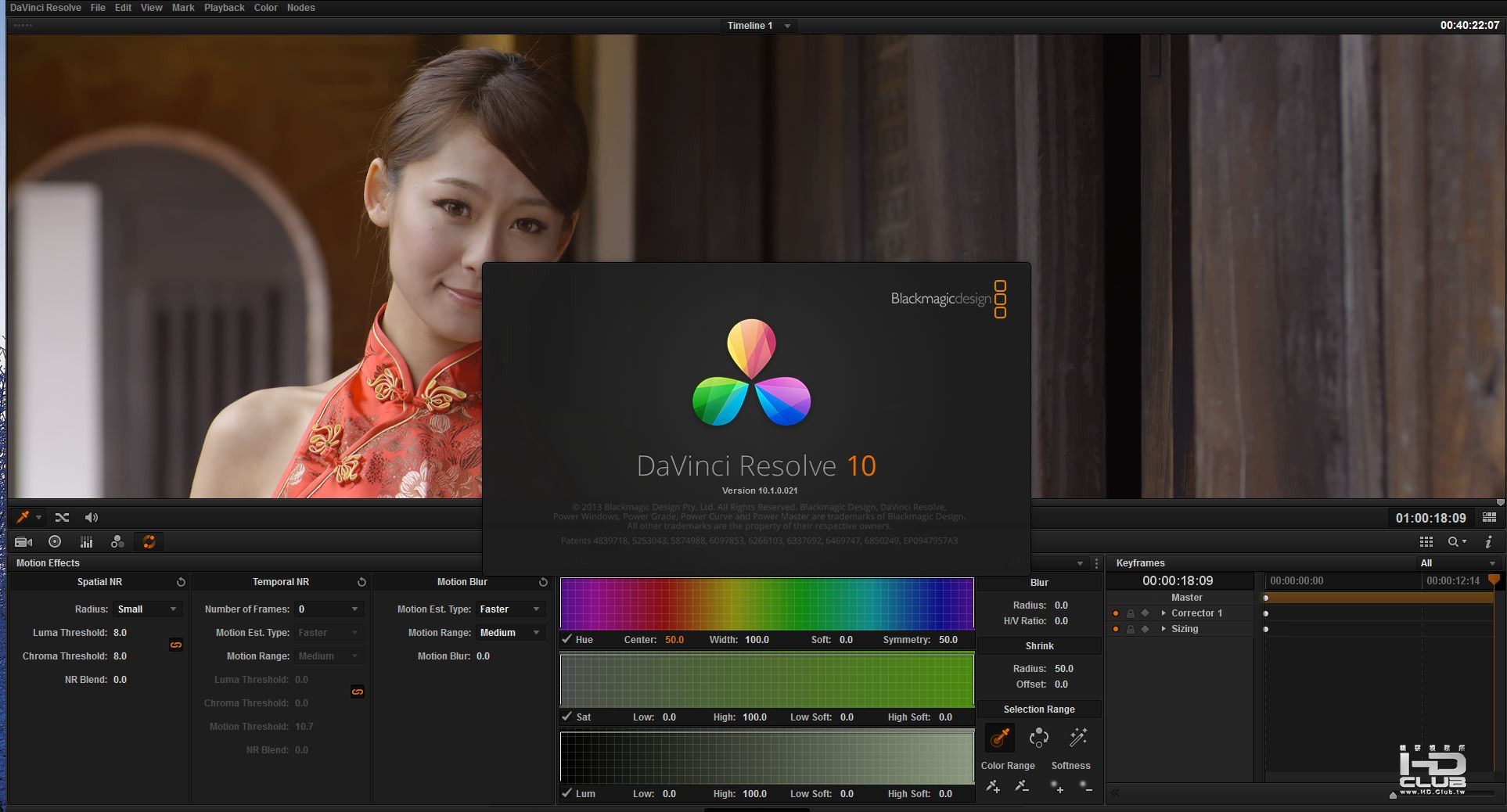
Task: Reset the Motion Blur settings
Action: coord(543,582)
